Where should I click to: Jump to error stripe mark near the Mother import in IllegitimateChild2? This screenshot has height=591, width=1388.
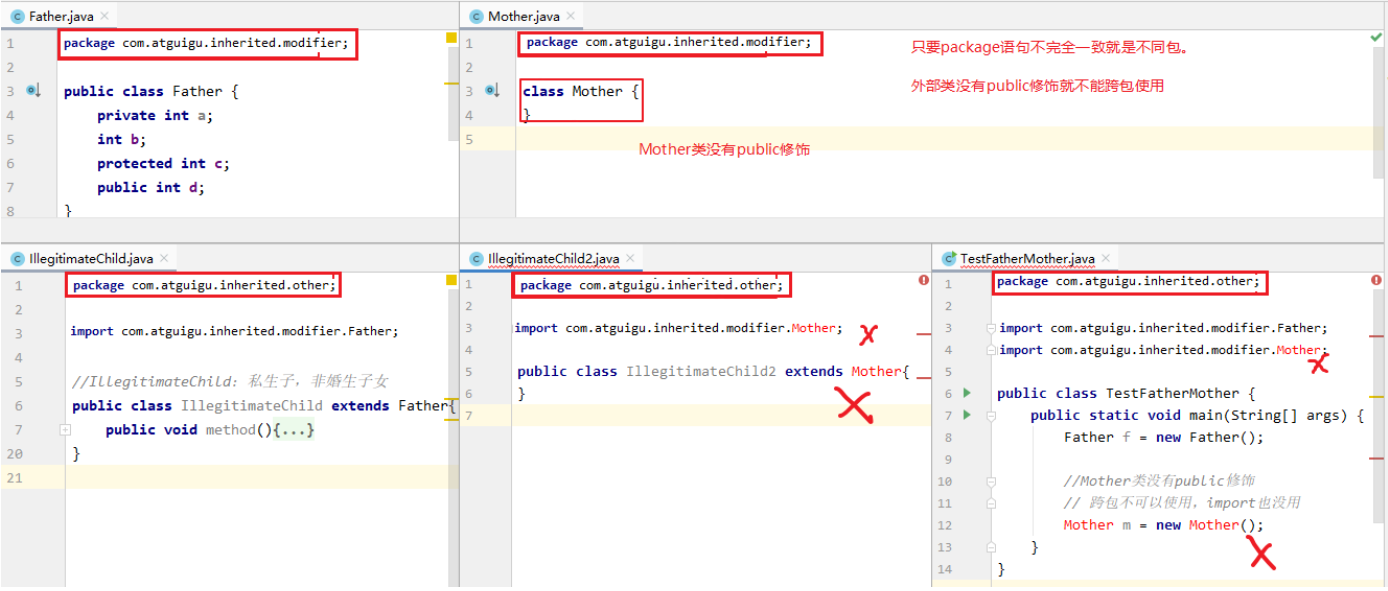[922, 336]
